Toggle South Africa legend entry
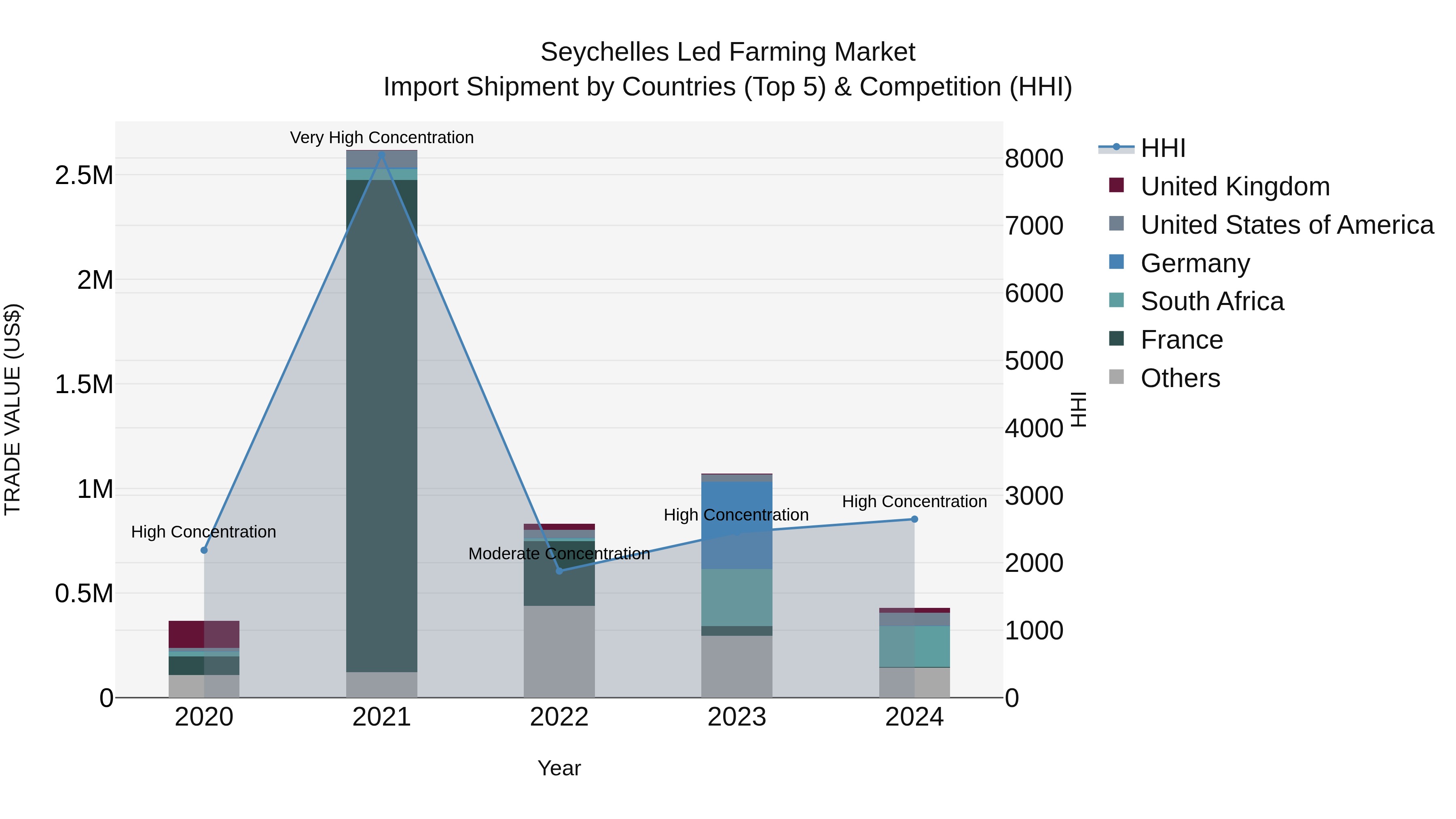Image resolution: width=1456 pixels, height=819 pixels. click(x=1197, y=301)
